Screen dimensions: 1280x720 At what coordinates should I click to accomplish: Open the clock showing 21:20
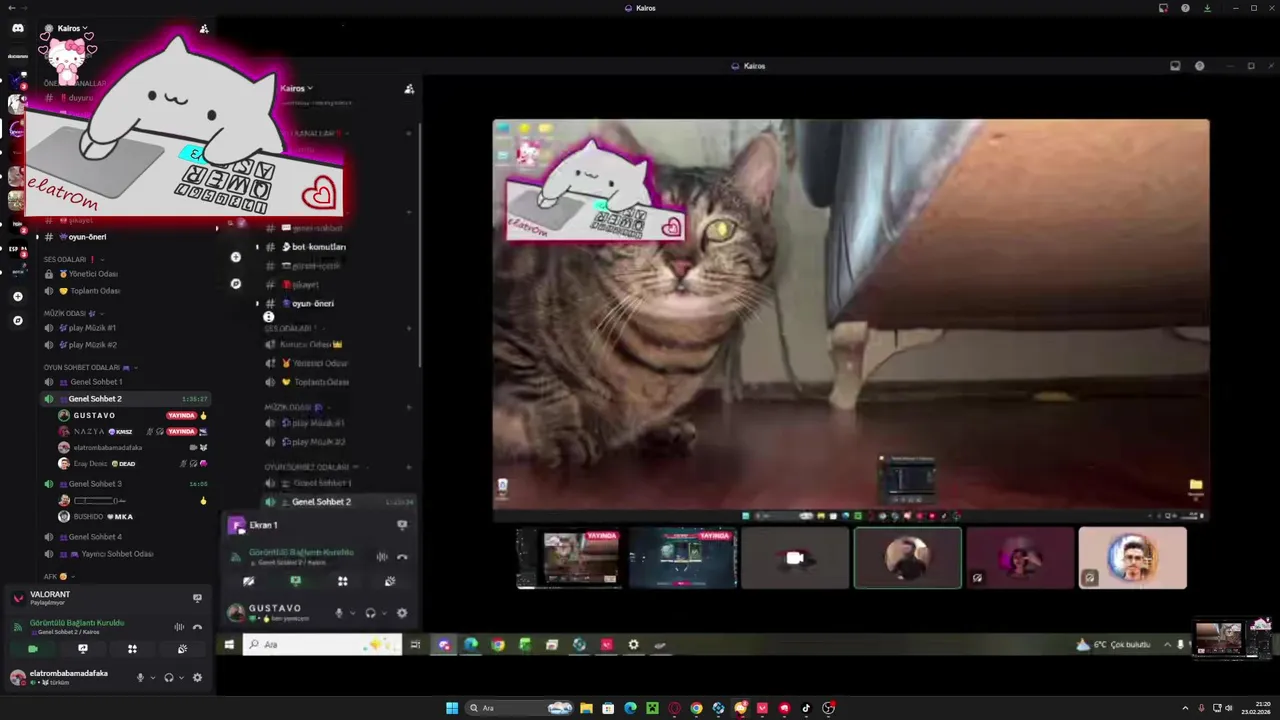[1255, 708]
